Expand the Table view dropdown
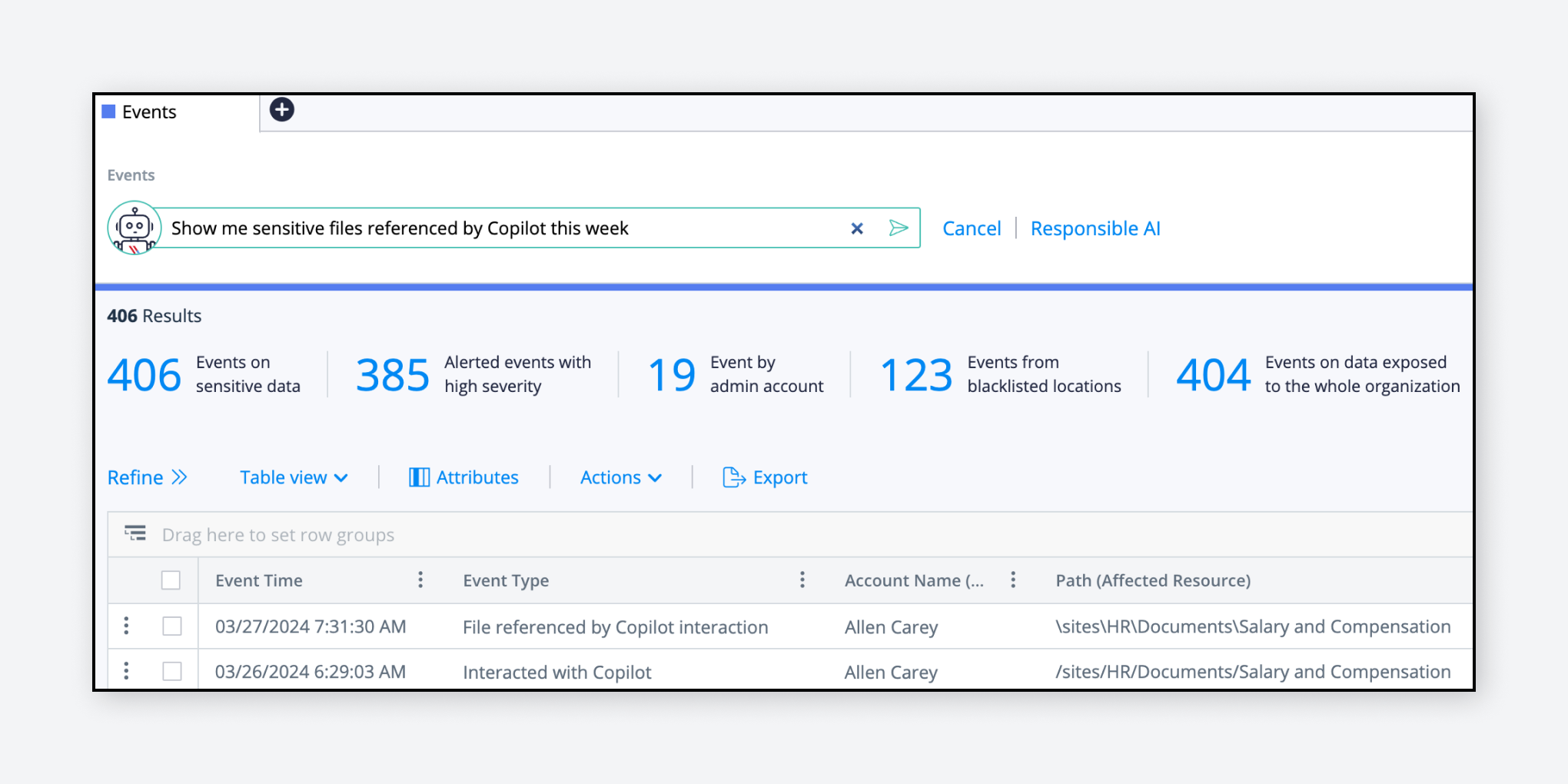Viewport: 1568px width, 784px height. point(293,477)
